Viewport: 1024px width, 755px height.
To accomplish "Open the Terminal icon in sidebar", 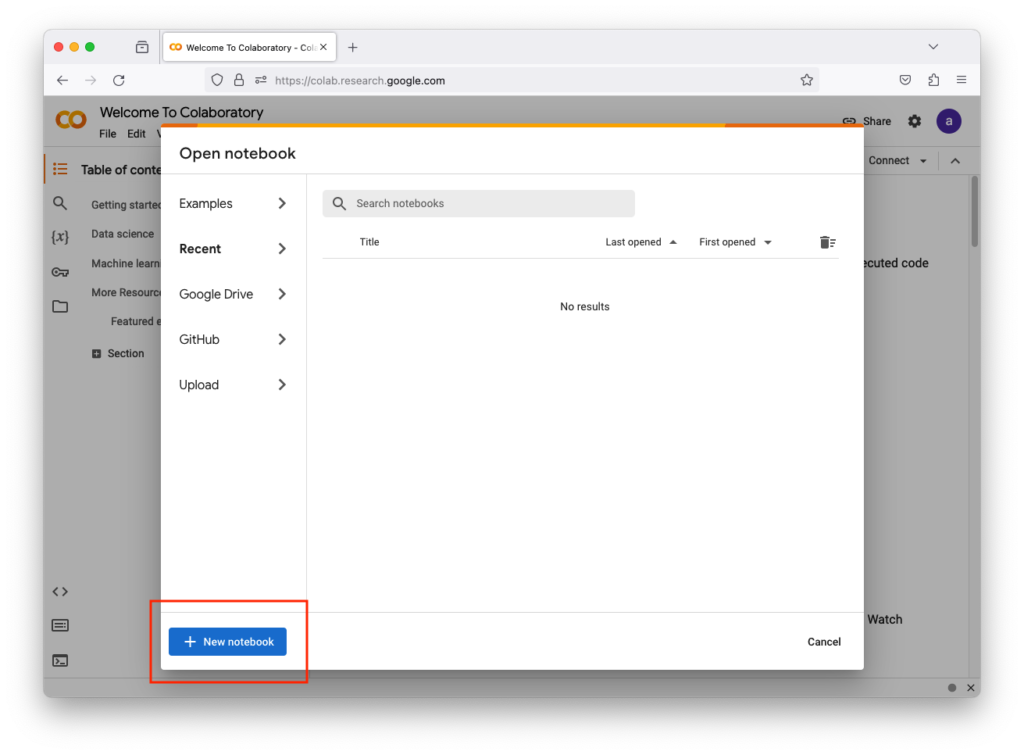I will tap(60, 660).
